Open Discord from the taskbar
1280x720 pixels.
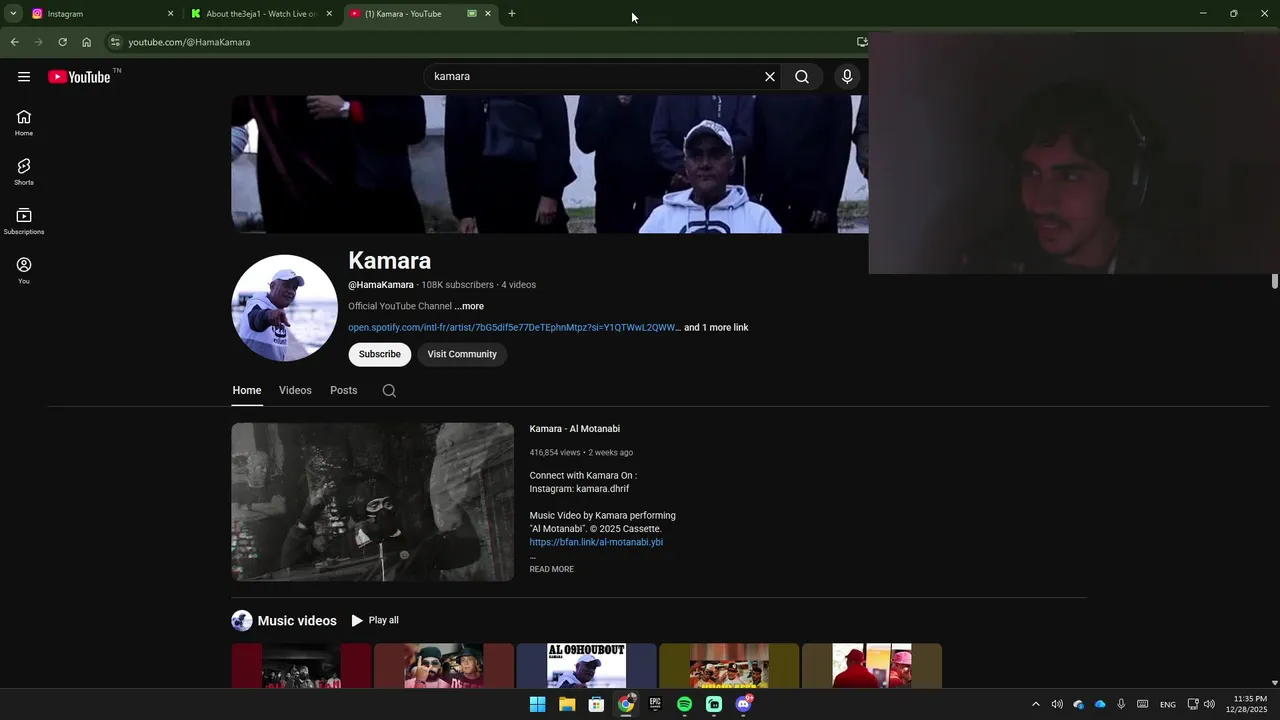(743, 704)
